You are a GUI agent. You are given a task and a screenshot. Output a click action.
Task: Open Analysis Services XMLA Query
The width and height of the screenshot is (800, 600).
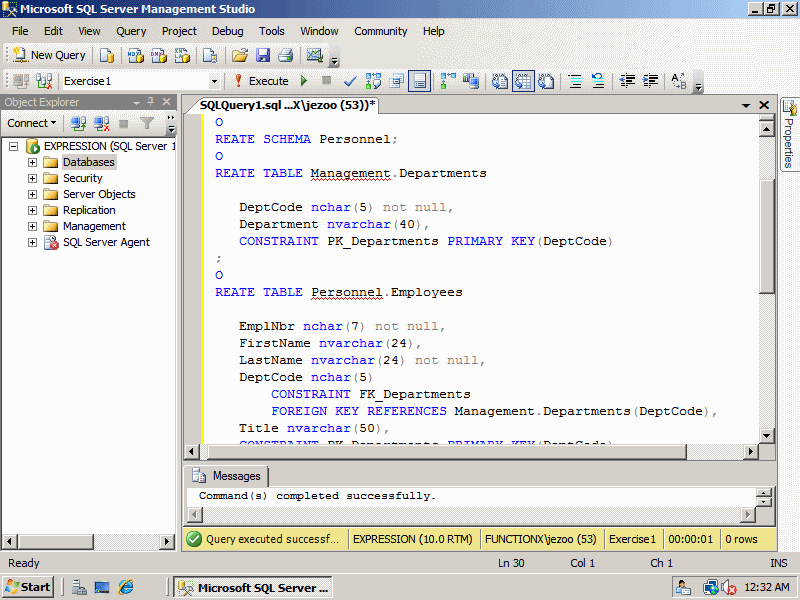point(182,55)
